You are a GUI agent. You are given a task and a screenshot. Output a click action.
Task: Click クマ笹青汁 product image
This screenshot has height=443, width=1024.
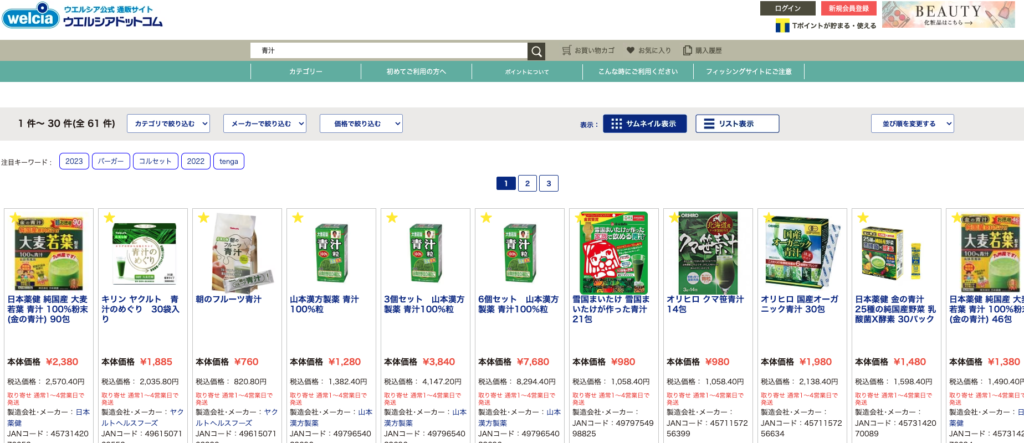tap(707, 252)
